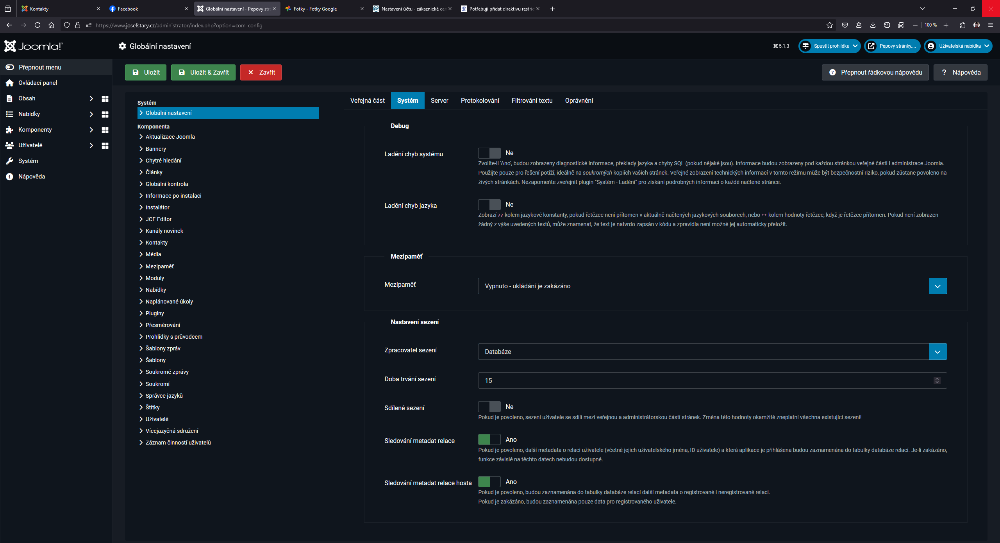The width and height of the screenshot is (1000, 543).
Task: Open Uživatelé dashboard grid icon
Action: (x=105, y=145)
